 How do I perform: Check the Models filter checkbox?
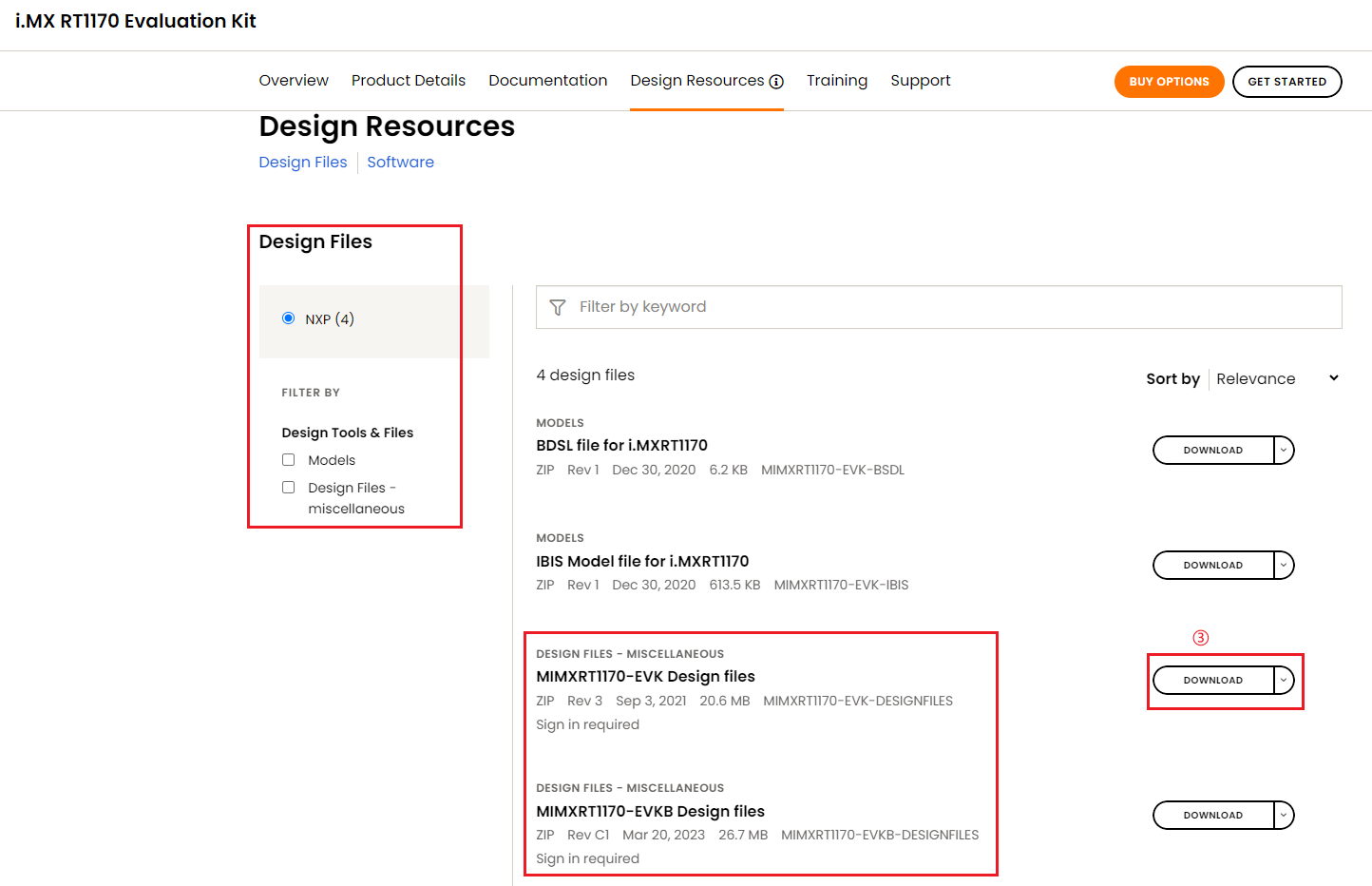coord(288,460)
